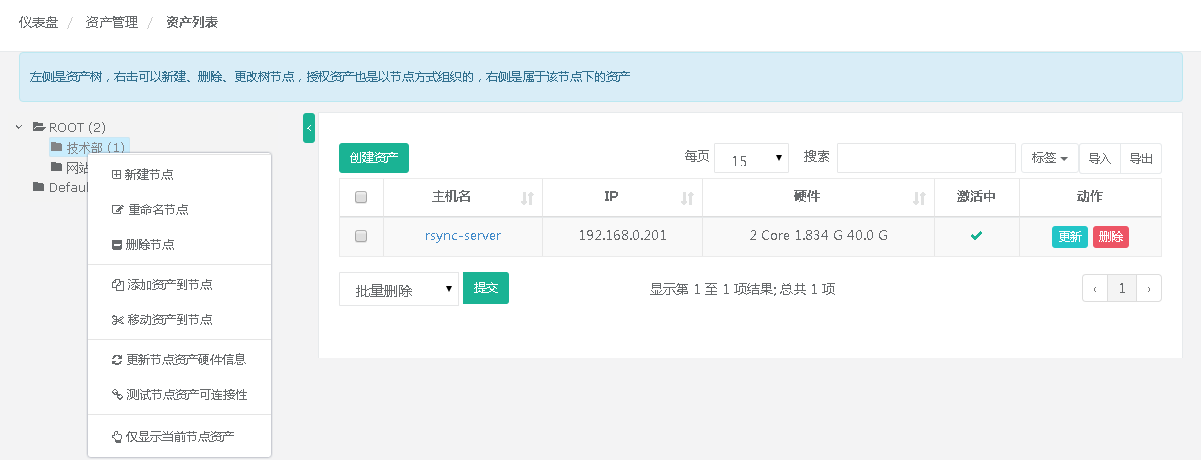Go to next page arrow

[1149, 288]
